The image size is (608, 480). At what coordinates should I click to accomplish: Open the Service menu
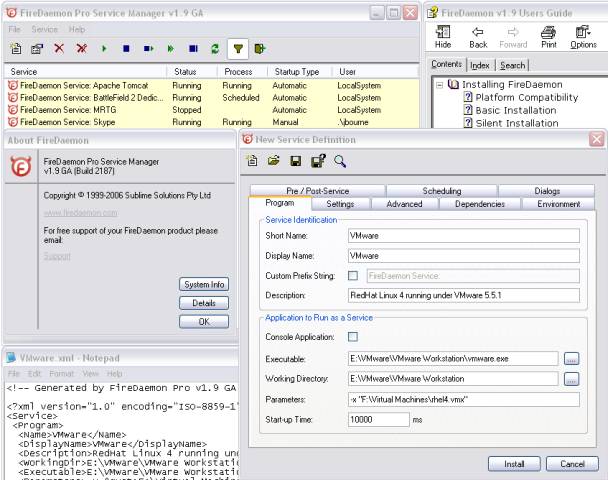click(44, 29)
